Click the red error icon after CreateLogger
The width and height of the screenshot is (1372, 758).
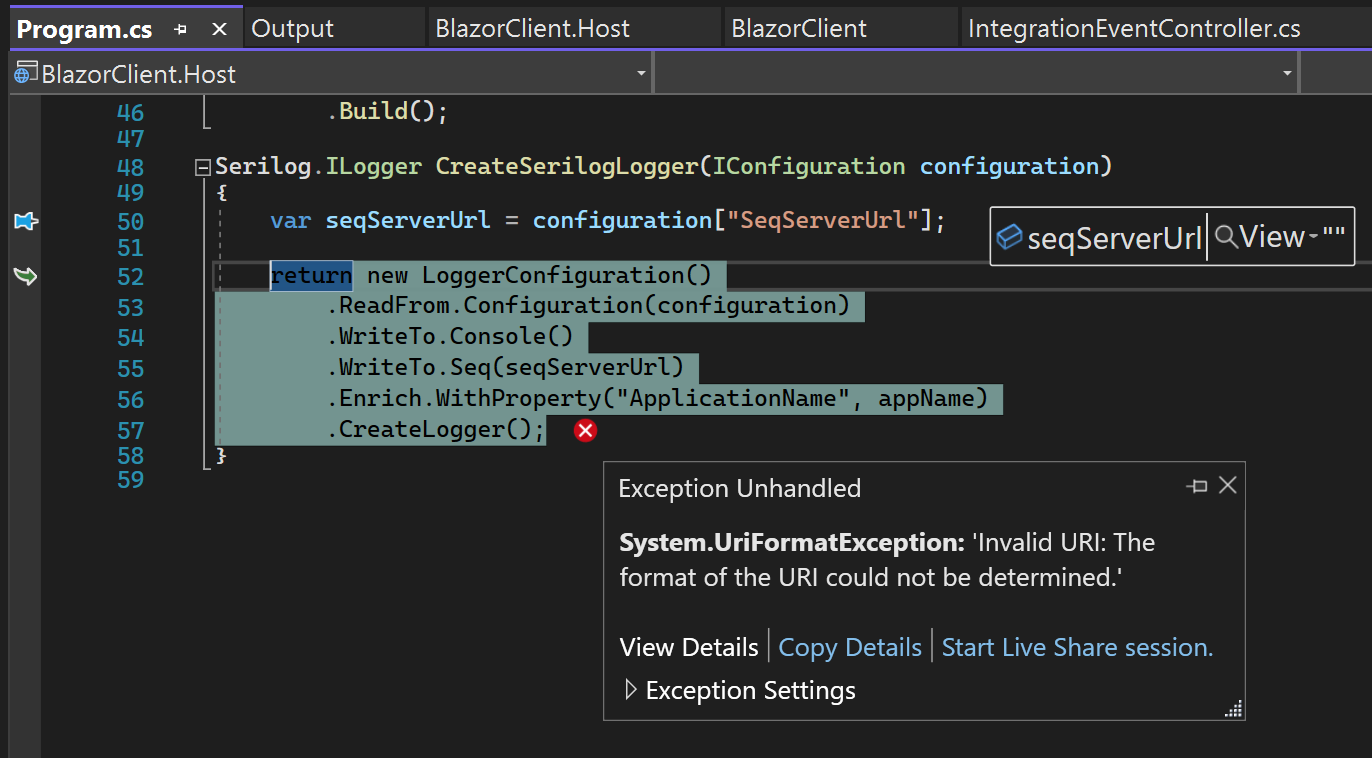[x=584, y=430]
